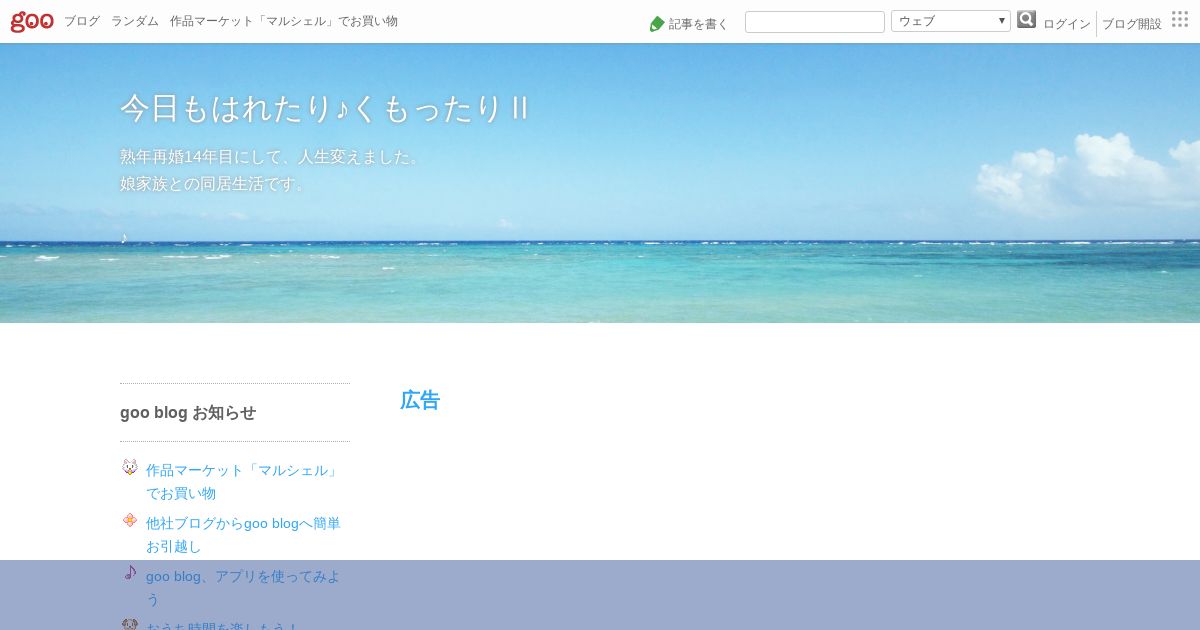Image resolution: width=1200 pixels, height=630 pixels.
Task: Click the dog face icon beside マルシェル link
Action: (x=130, y=467)
